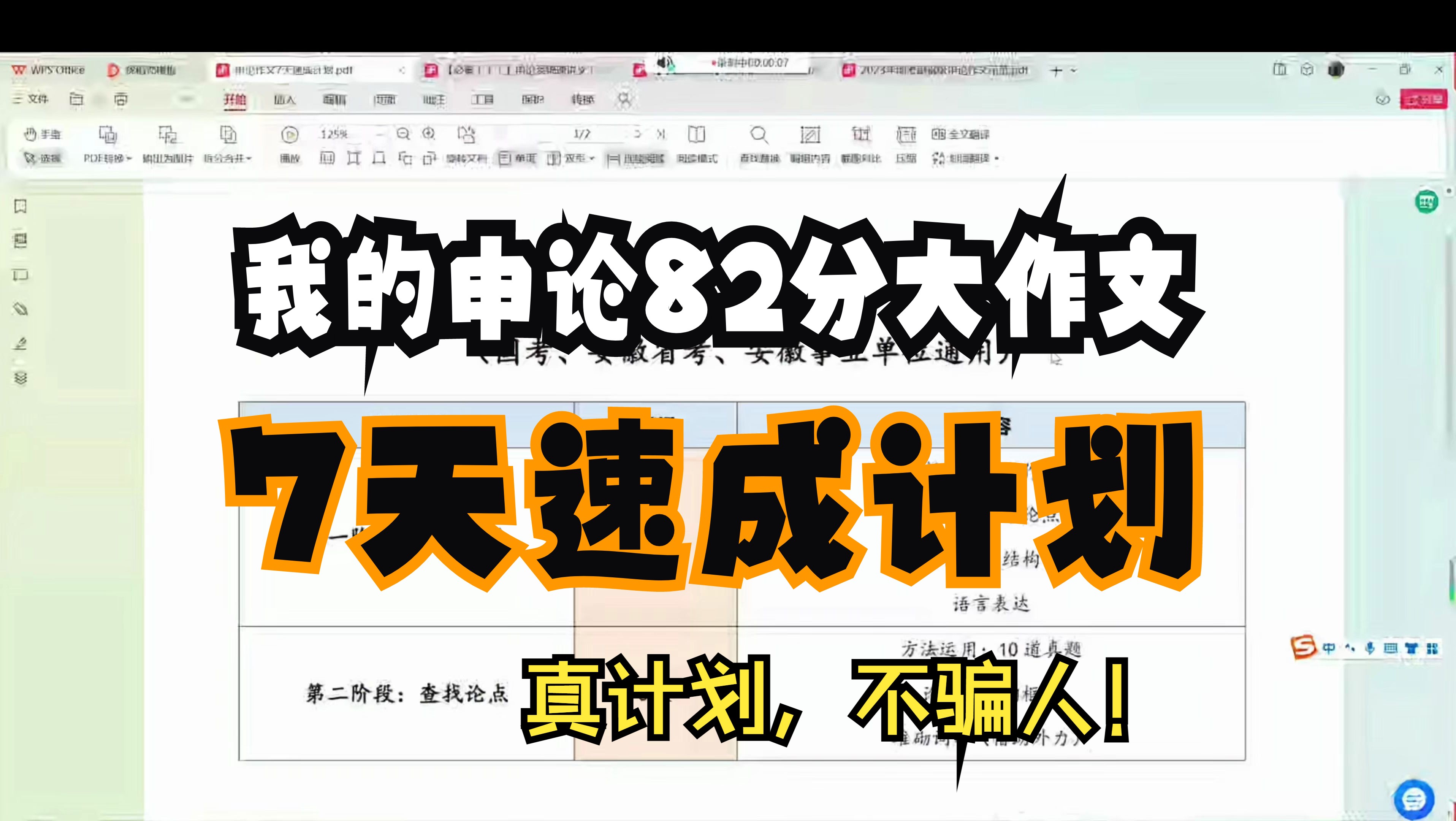Click the print icon in quick toolbar
The image size is (1456, 821).
click(x=121, y=100)
